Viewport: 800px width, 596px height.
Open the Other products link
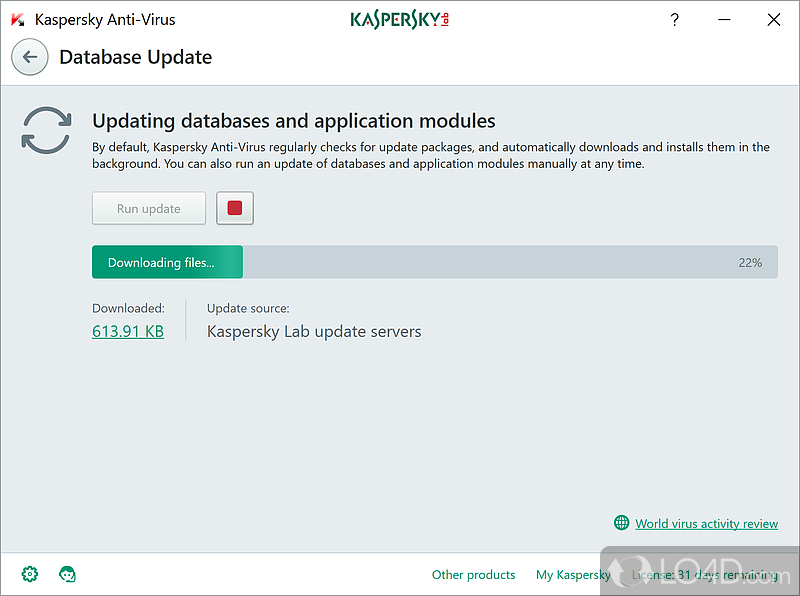tap(473, 575)
